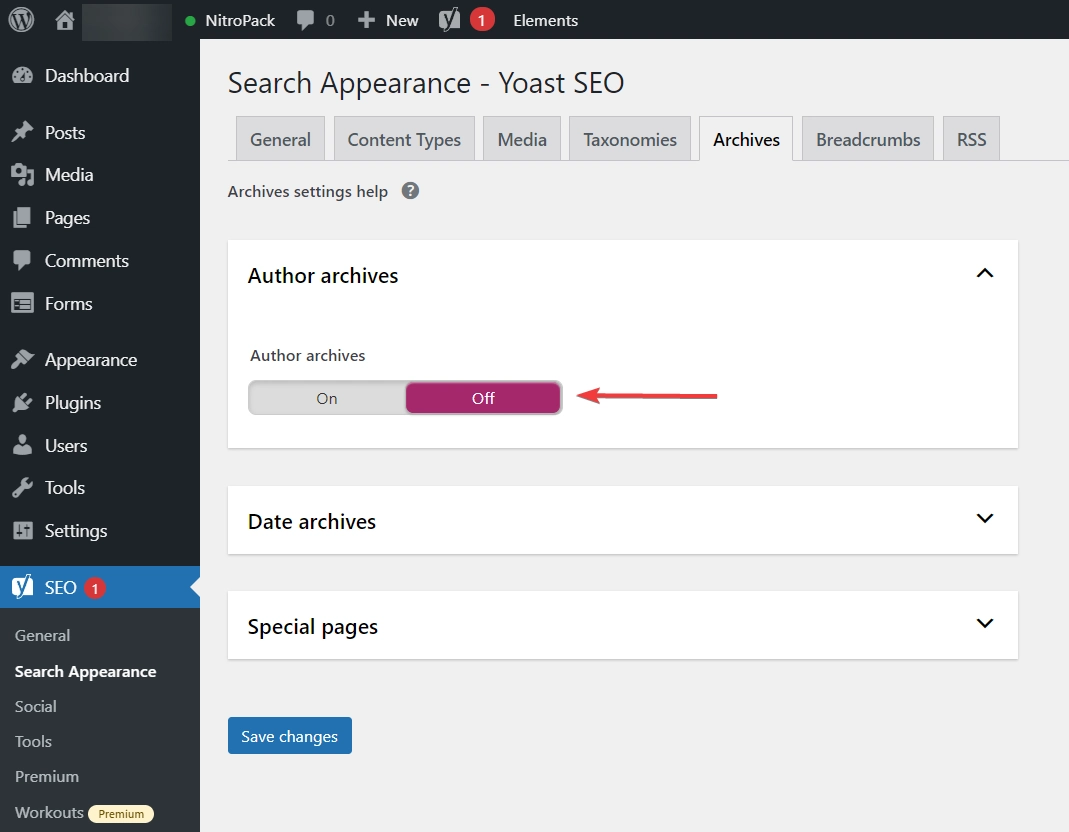Click the Yoast icon in admin bar
Screen dimensions: 1069x832
[449, 20]
